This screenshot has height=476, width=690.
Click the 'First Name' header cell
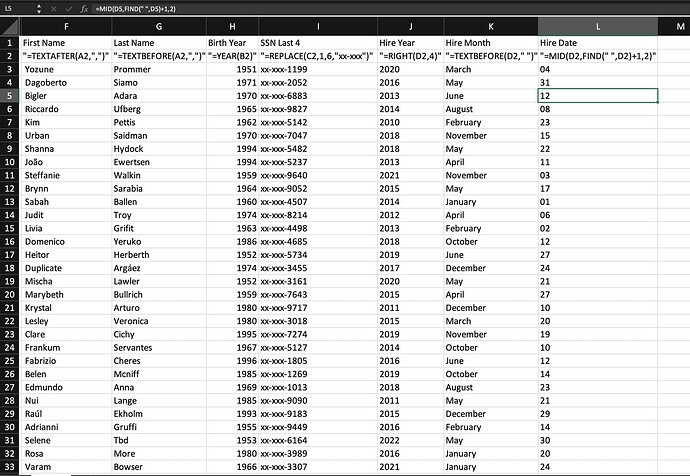66,43
